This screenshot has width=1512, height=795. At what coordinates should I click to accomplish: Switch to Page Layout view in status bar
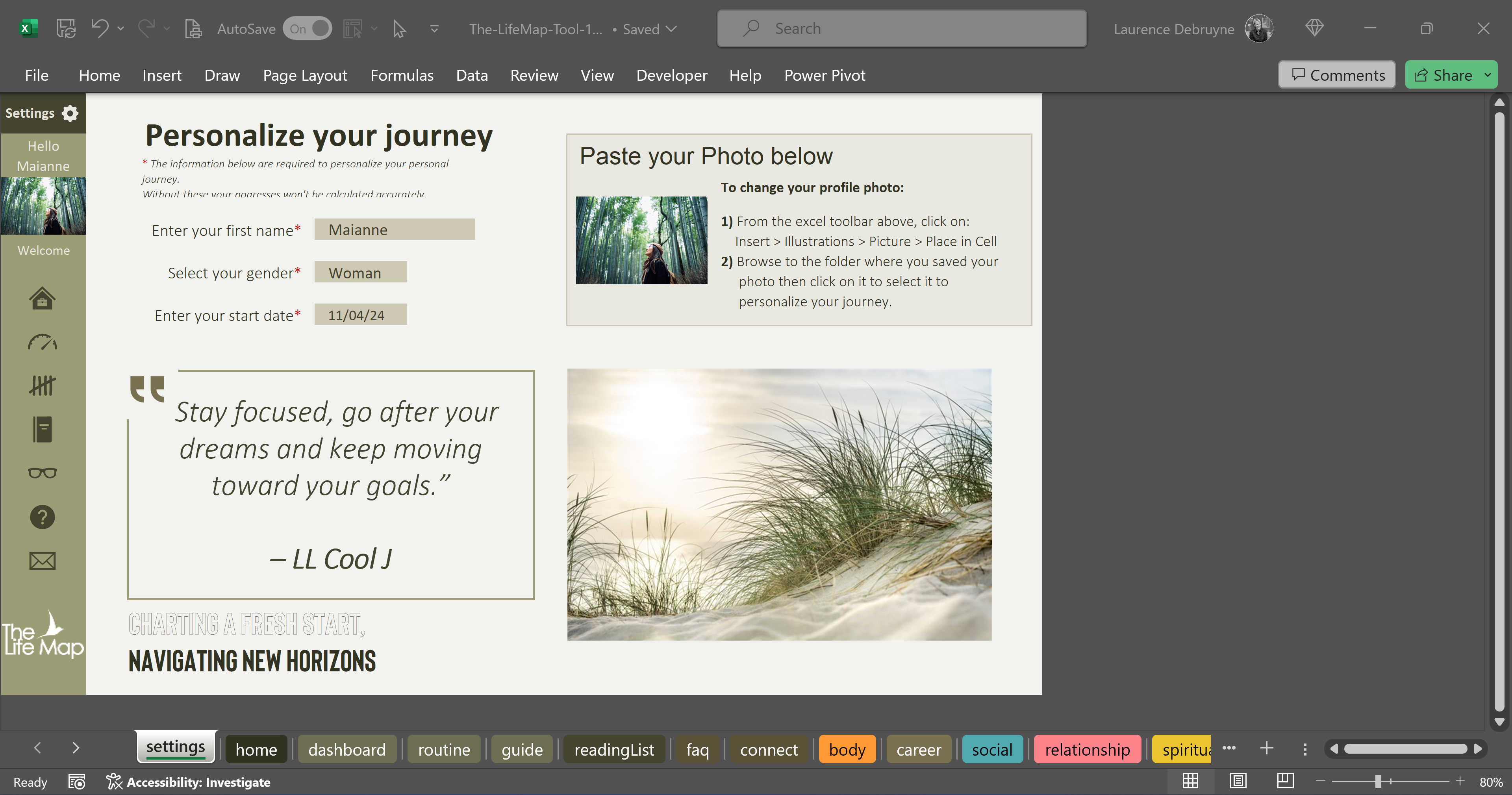[1238, 781]
